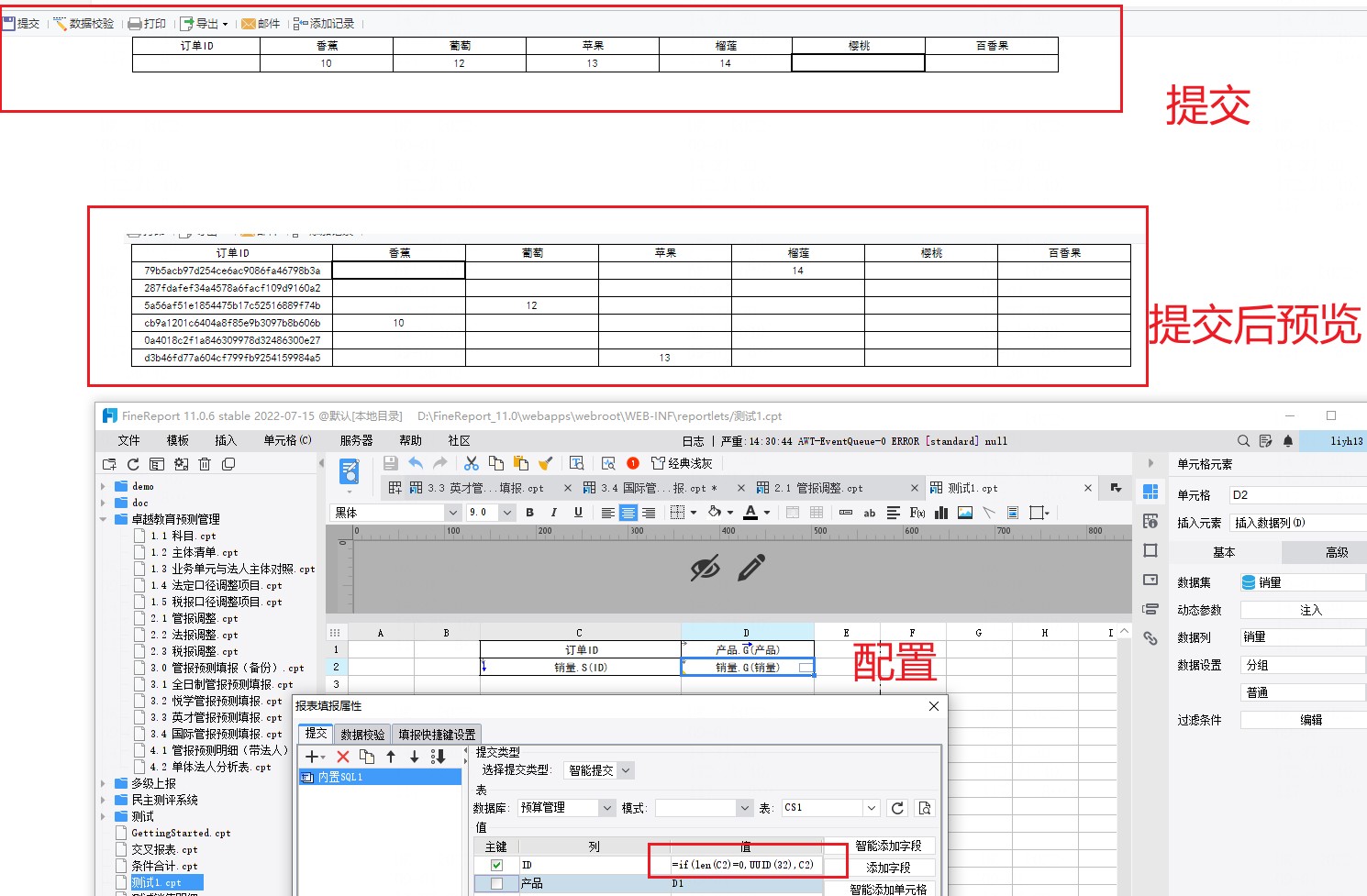Toggle underline formatting U
Viewport: 1367px width, 896px height.
click(578, 513)
